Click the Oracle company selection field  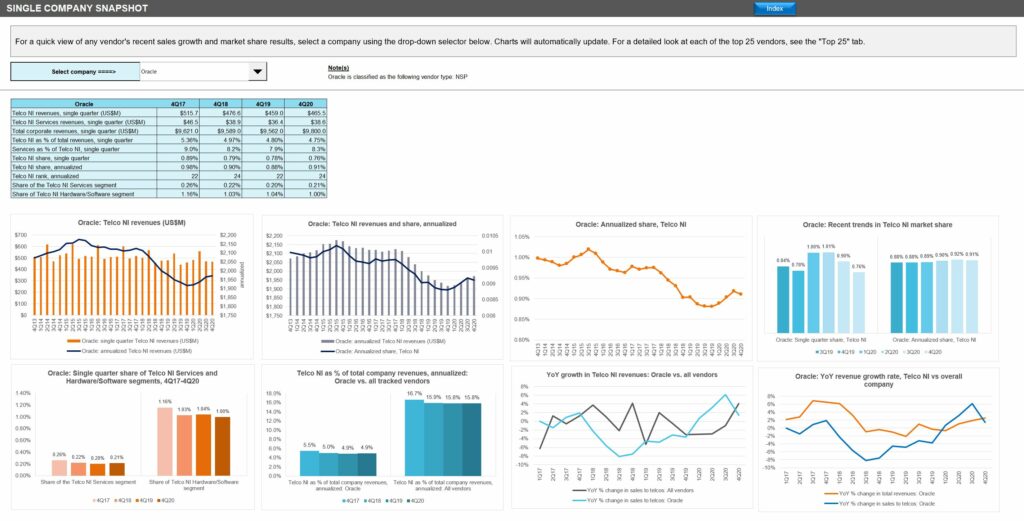(x=190, y=72)
